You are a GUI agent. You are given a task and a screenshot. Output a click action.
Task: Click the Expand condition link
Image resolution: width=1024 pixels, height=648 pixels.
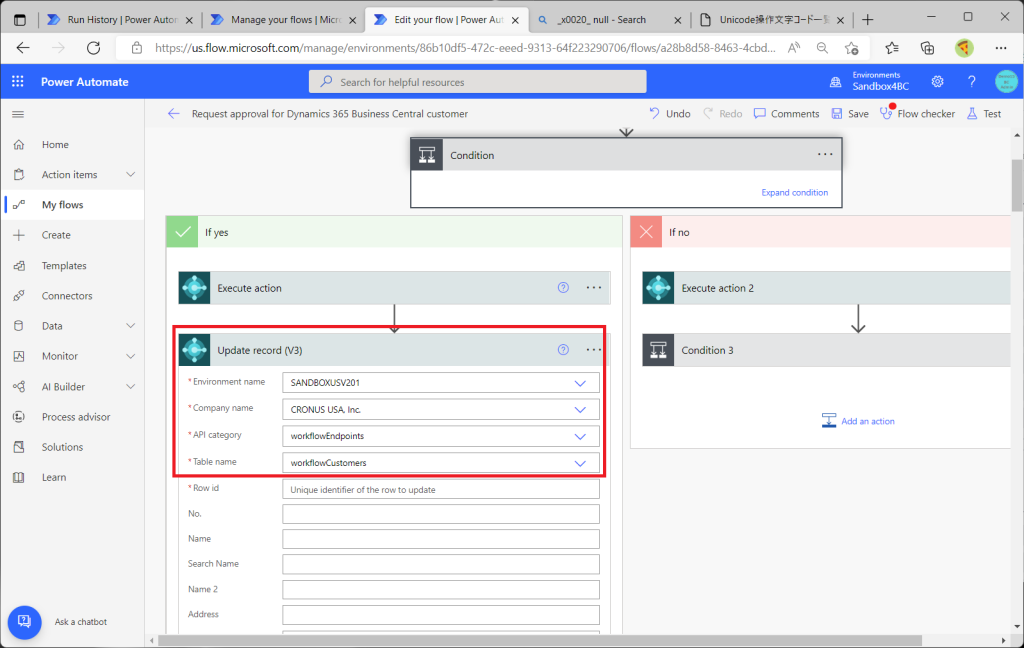(x=794, y=192)
